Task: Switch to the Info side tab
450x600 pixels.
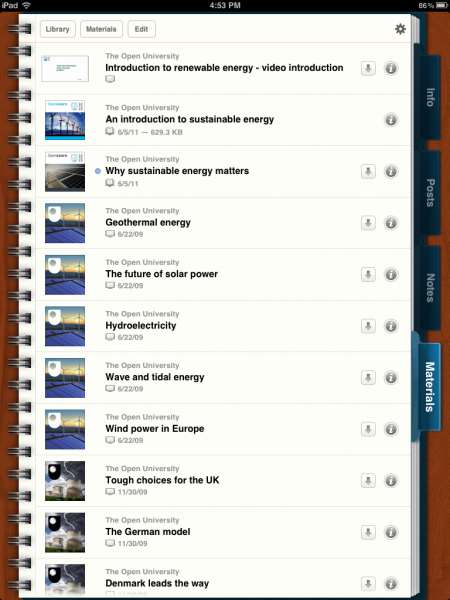Action: point(430,97)
